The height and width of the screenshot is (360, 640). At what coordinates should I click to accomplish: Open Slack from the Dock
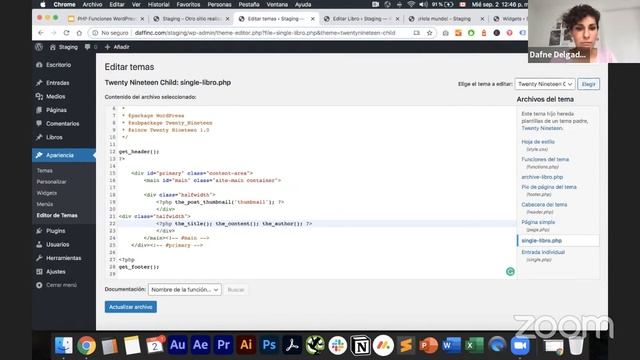tap(338, 345)
